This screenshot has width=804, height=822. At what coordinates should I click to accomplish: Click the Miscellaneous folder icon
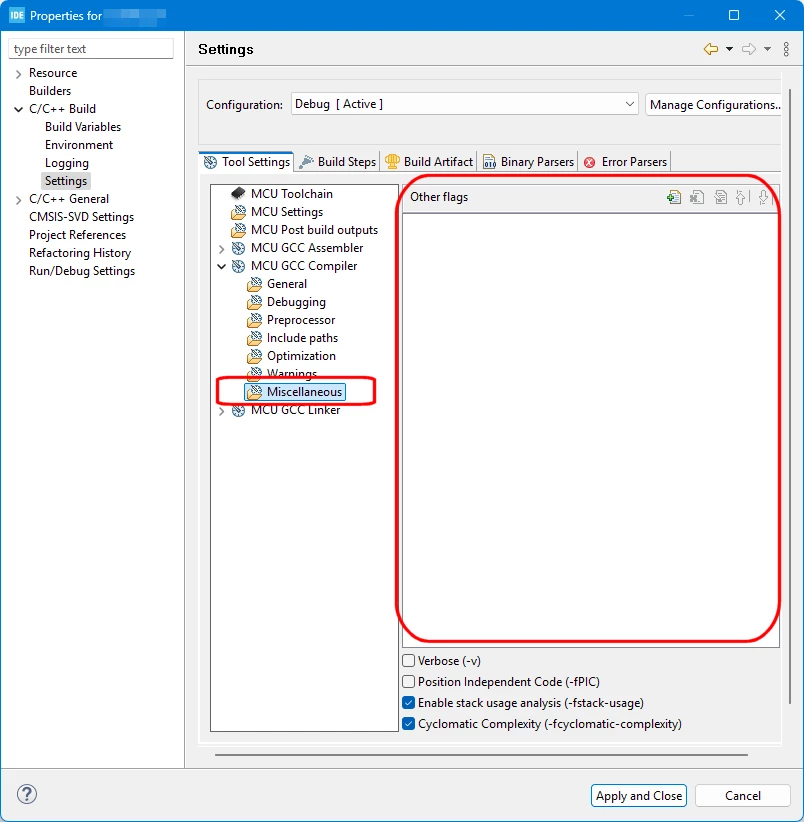click(254, 392)
